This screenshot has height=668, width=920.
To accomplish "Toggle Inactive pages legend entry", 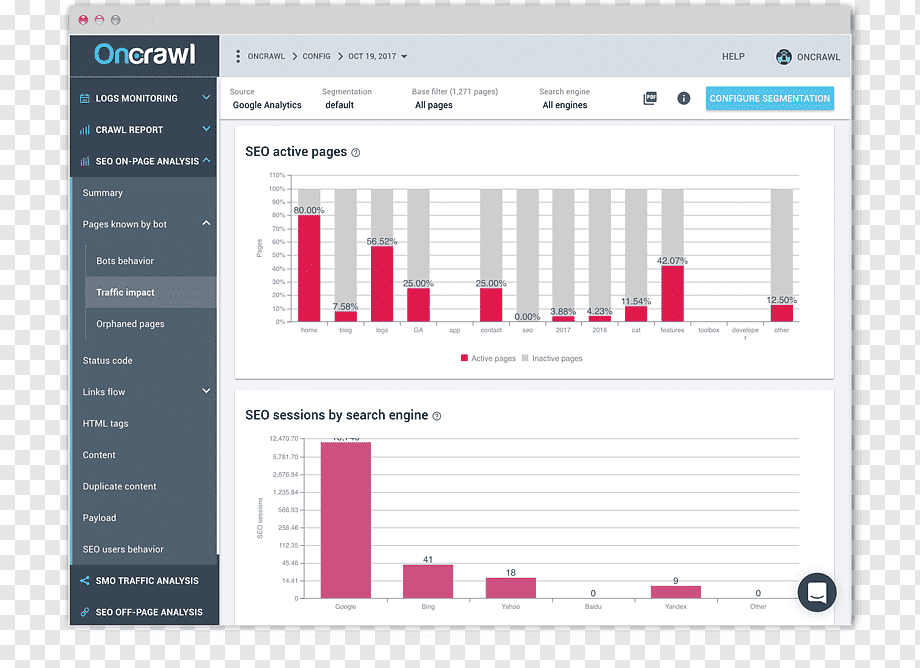I will tap(552, 358).
